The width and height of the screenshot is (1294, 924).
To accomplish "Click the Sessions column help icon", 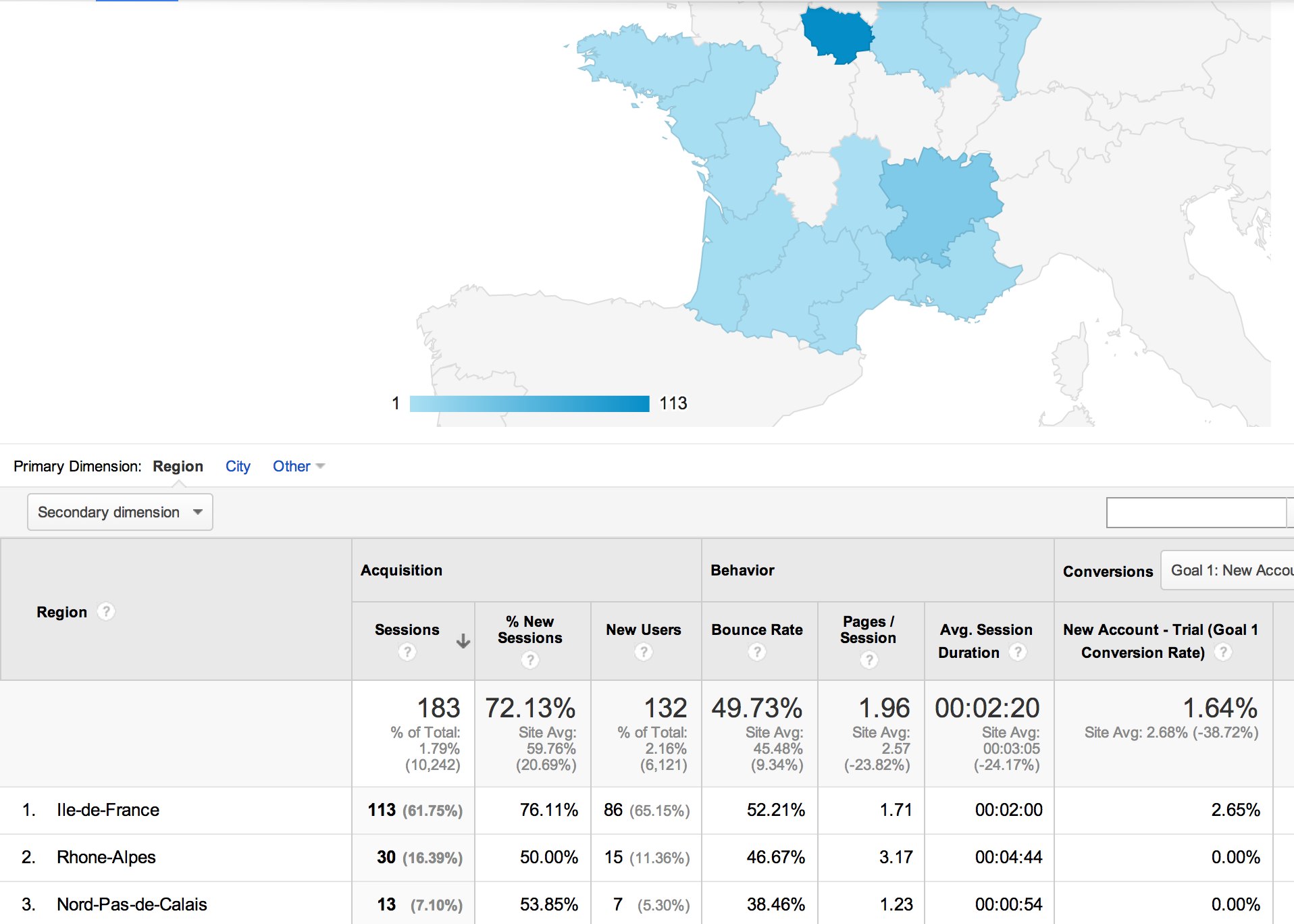I will click(407, 652).
